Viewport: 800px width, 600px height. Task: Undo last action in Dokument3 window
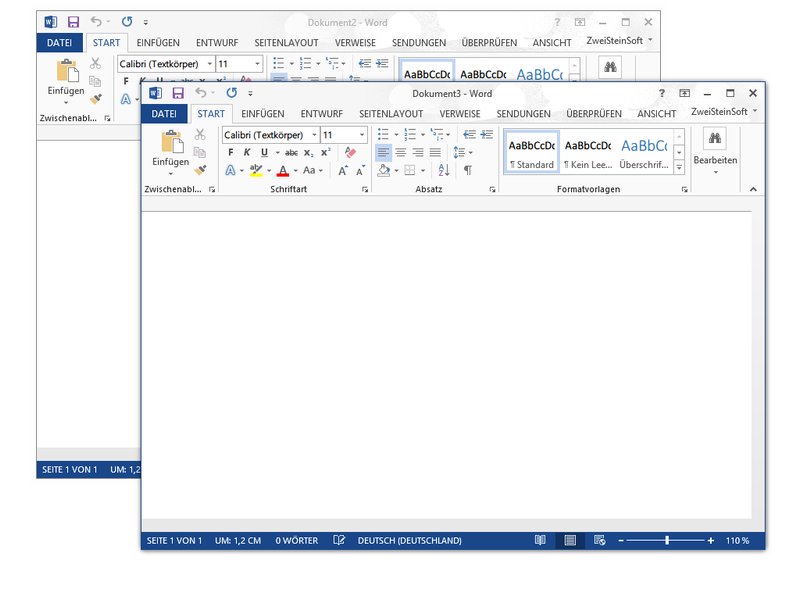click(201, 93)
